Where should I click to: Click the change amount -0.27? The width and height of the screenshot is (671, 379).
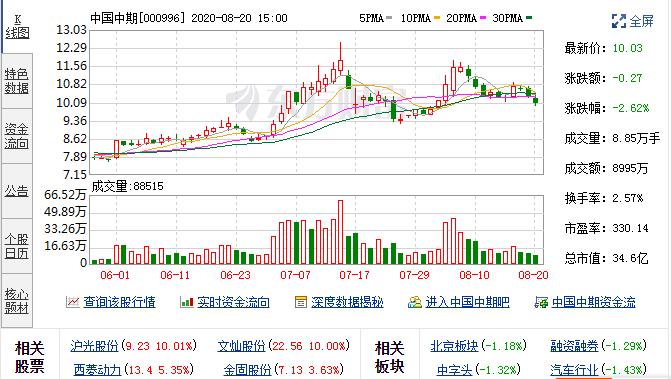point(627,78)
